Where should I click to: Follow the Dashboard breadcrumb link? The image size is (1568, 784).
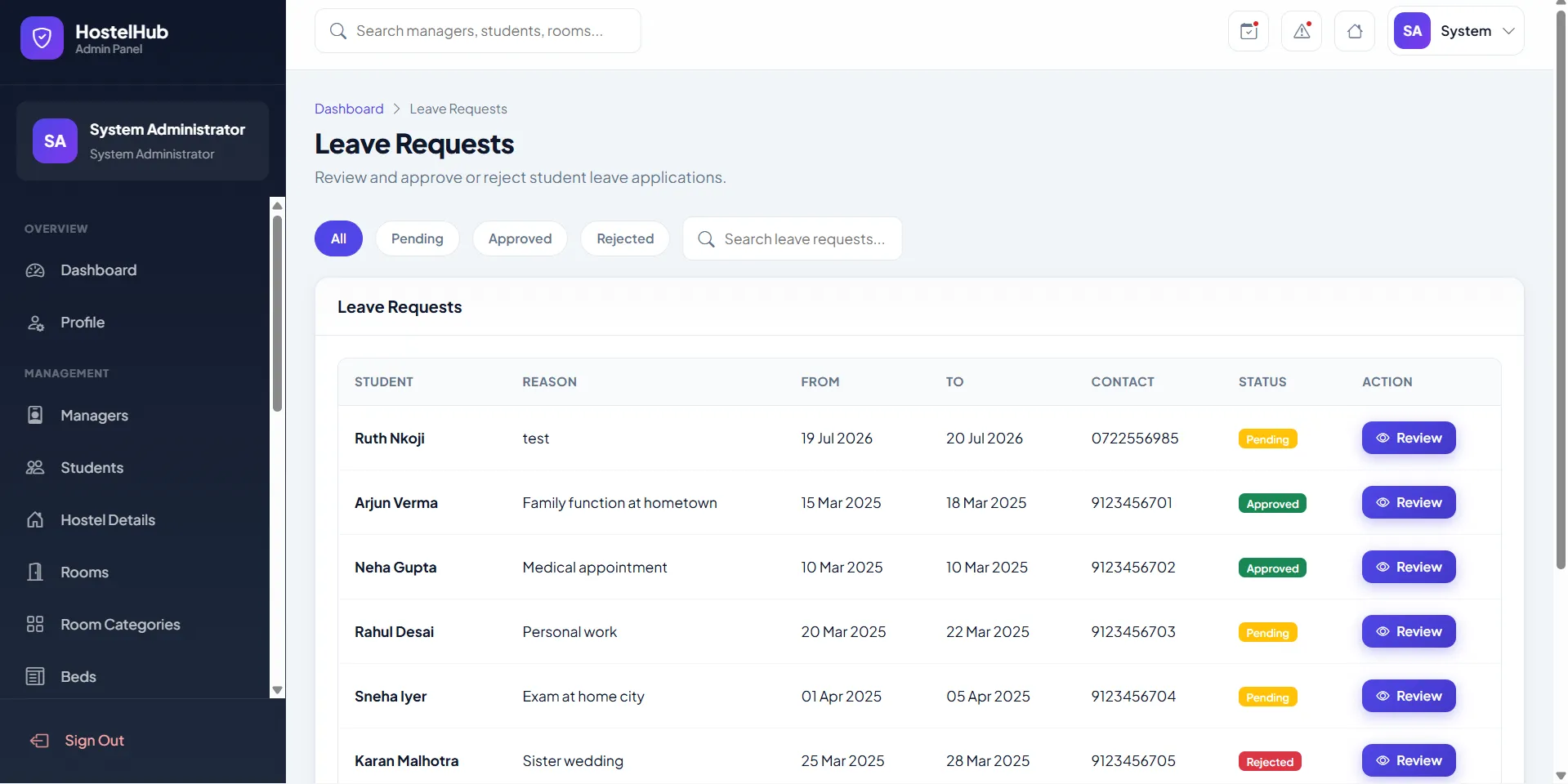349,109
